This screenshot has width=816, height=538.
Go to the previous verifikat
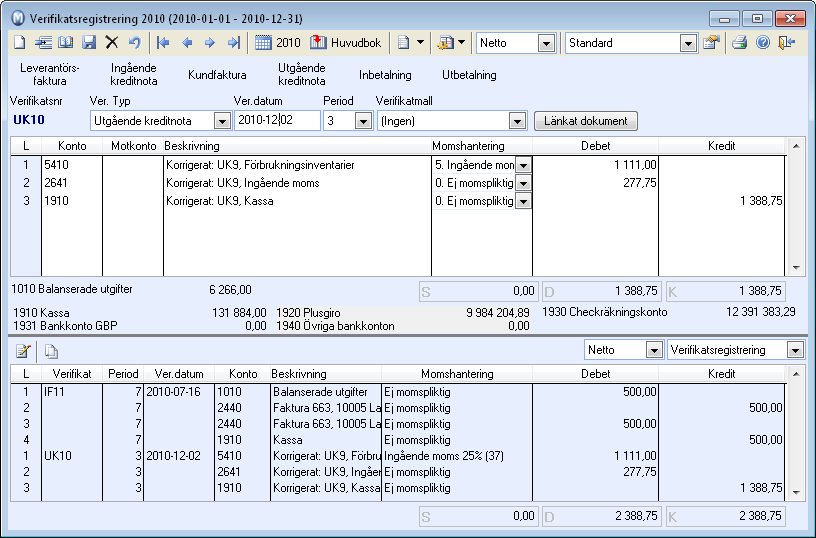point(187,43)
